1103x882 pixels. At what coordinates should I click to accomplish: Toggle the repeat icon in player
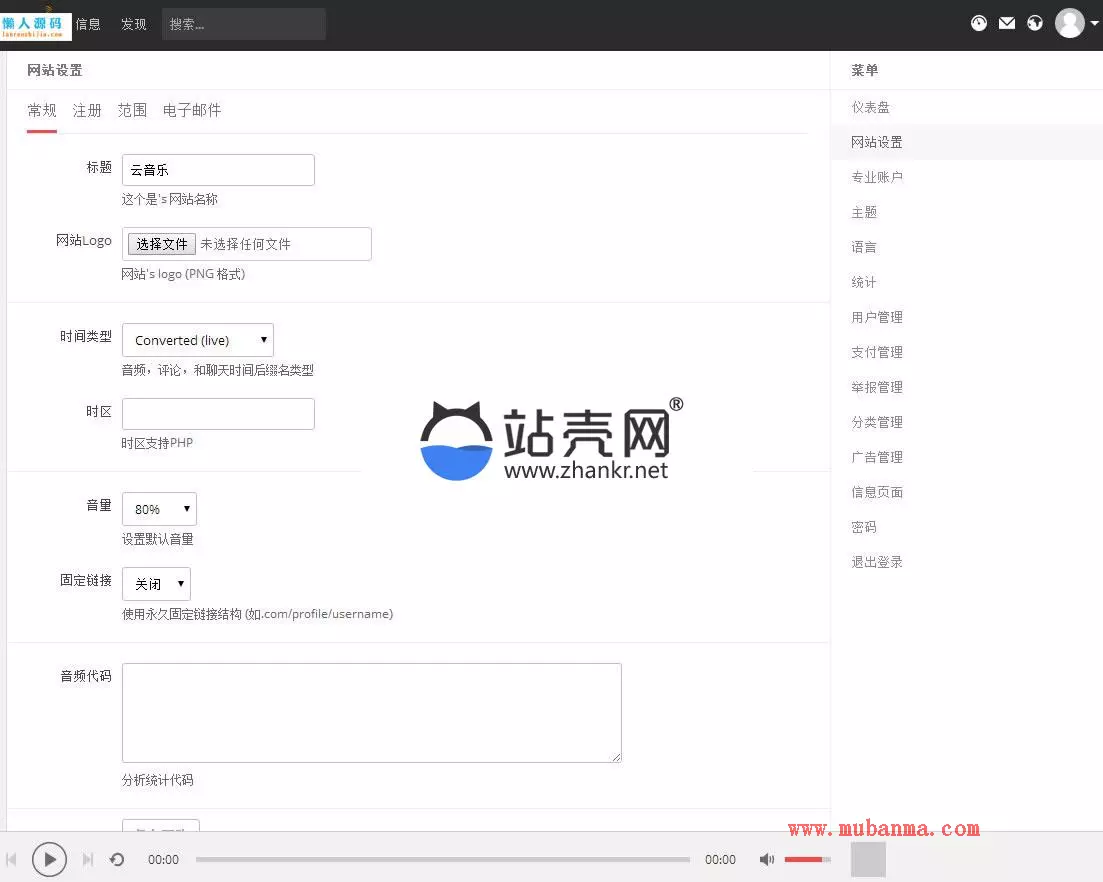(x=117, y=859)
